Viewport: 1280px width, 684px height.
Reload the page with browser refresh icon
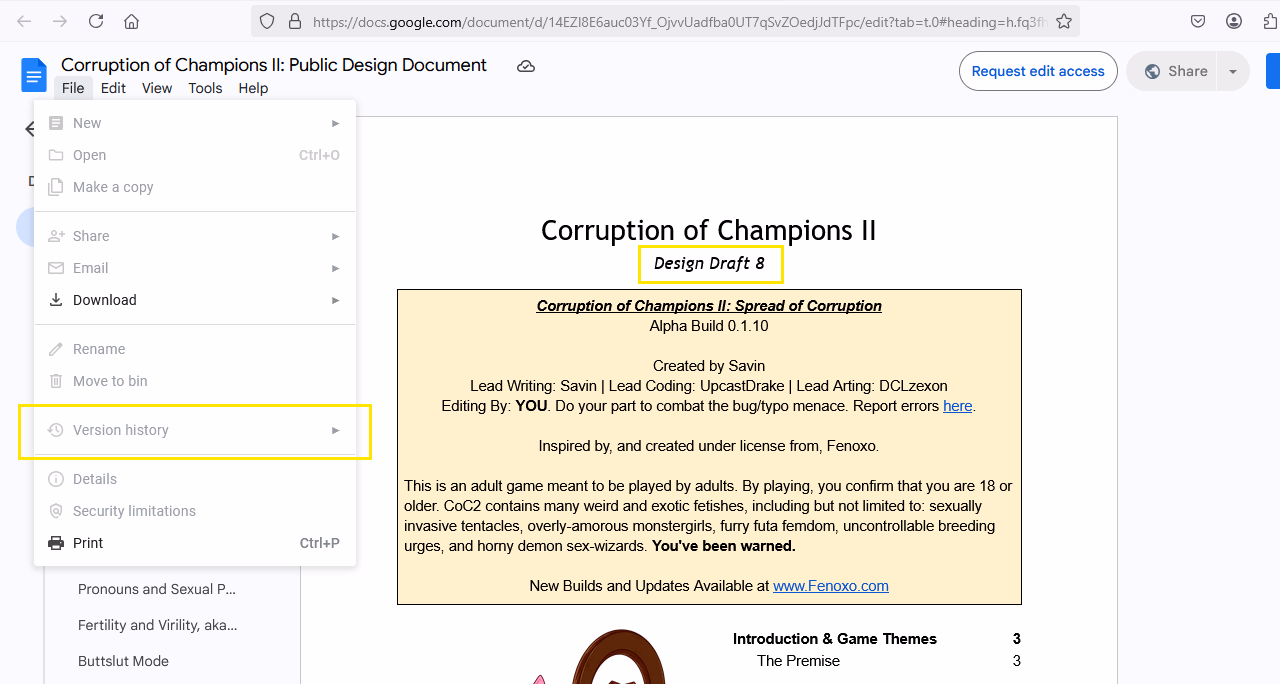tap(96, 21)
